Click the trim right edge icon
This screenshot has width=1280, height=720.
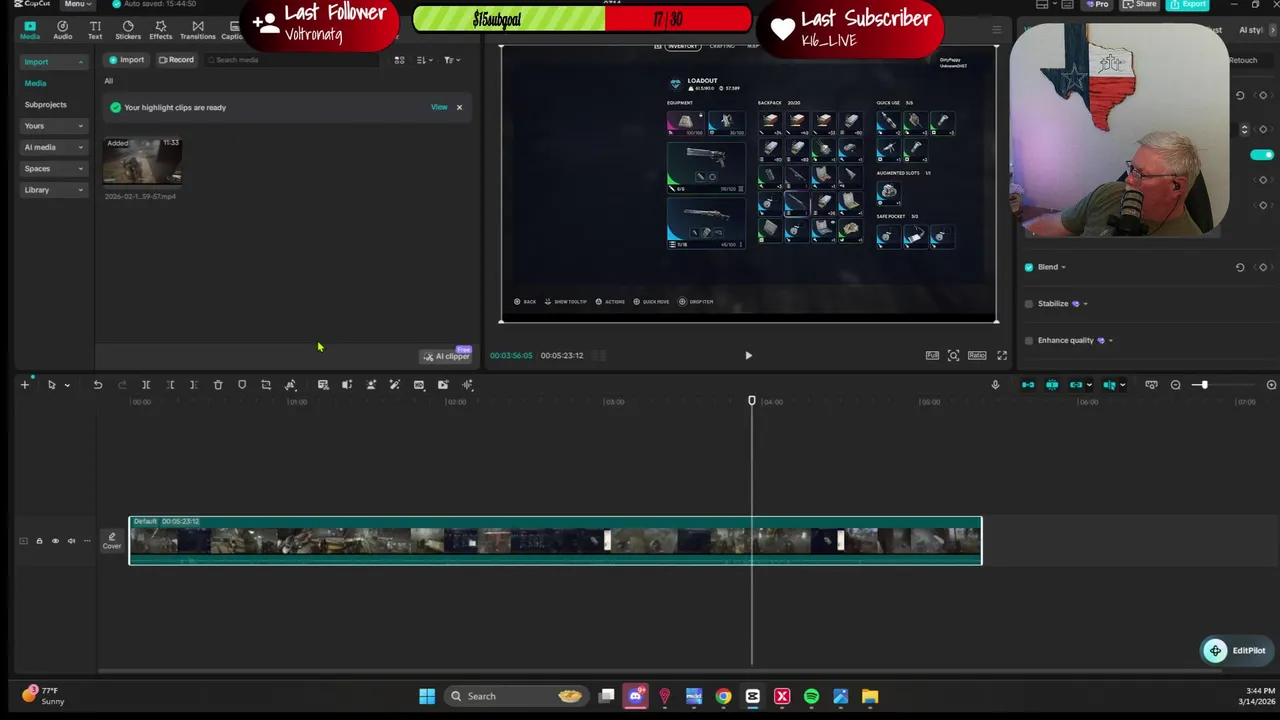tap(194, 385)
